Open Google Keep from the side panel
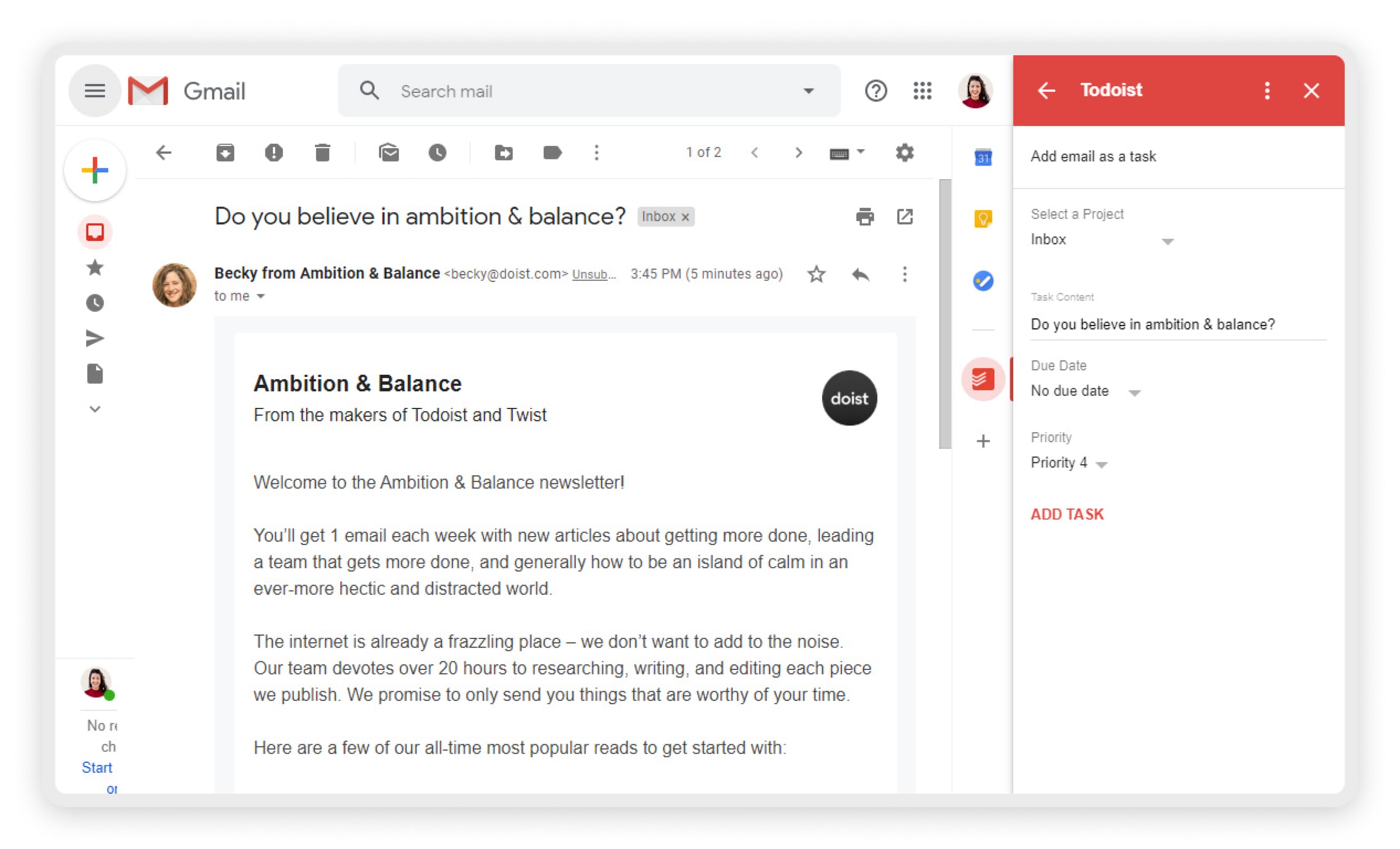 pyautogui.click(x=982, y=217)
